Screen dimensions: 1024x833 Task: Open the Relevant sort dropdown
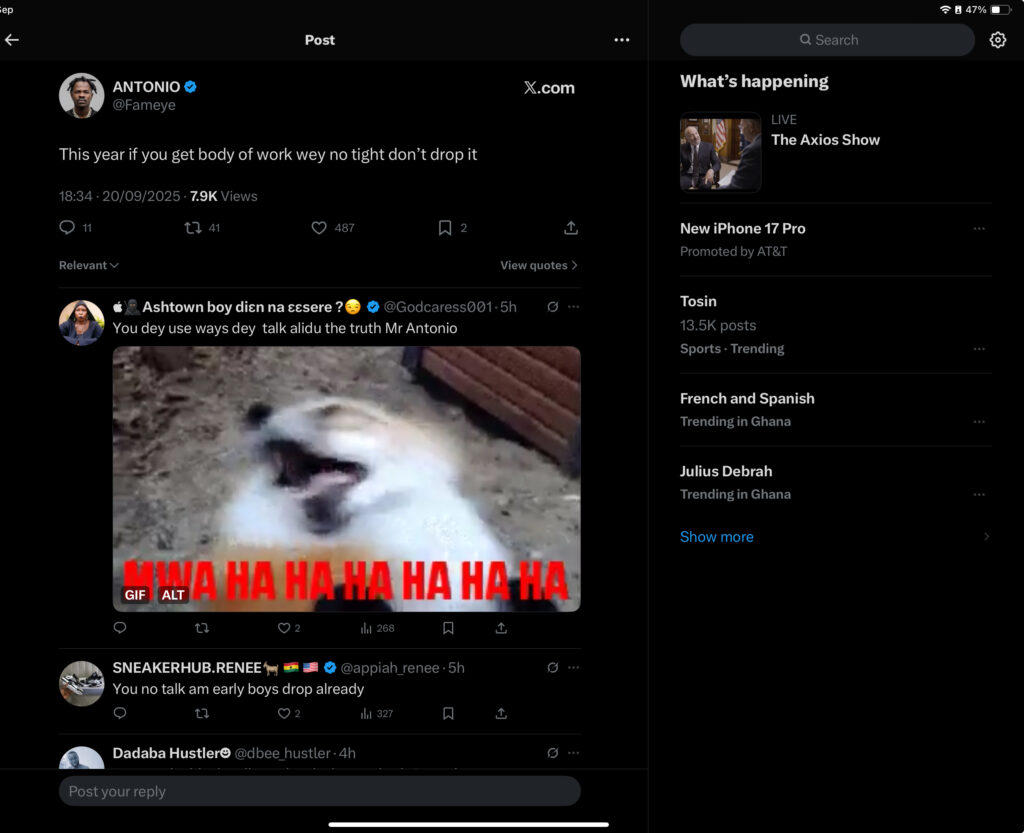(x=89, y=266)
